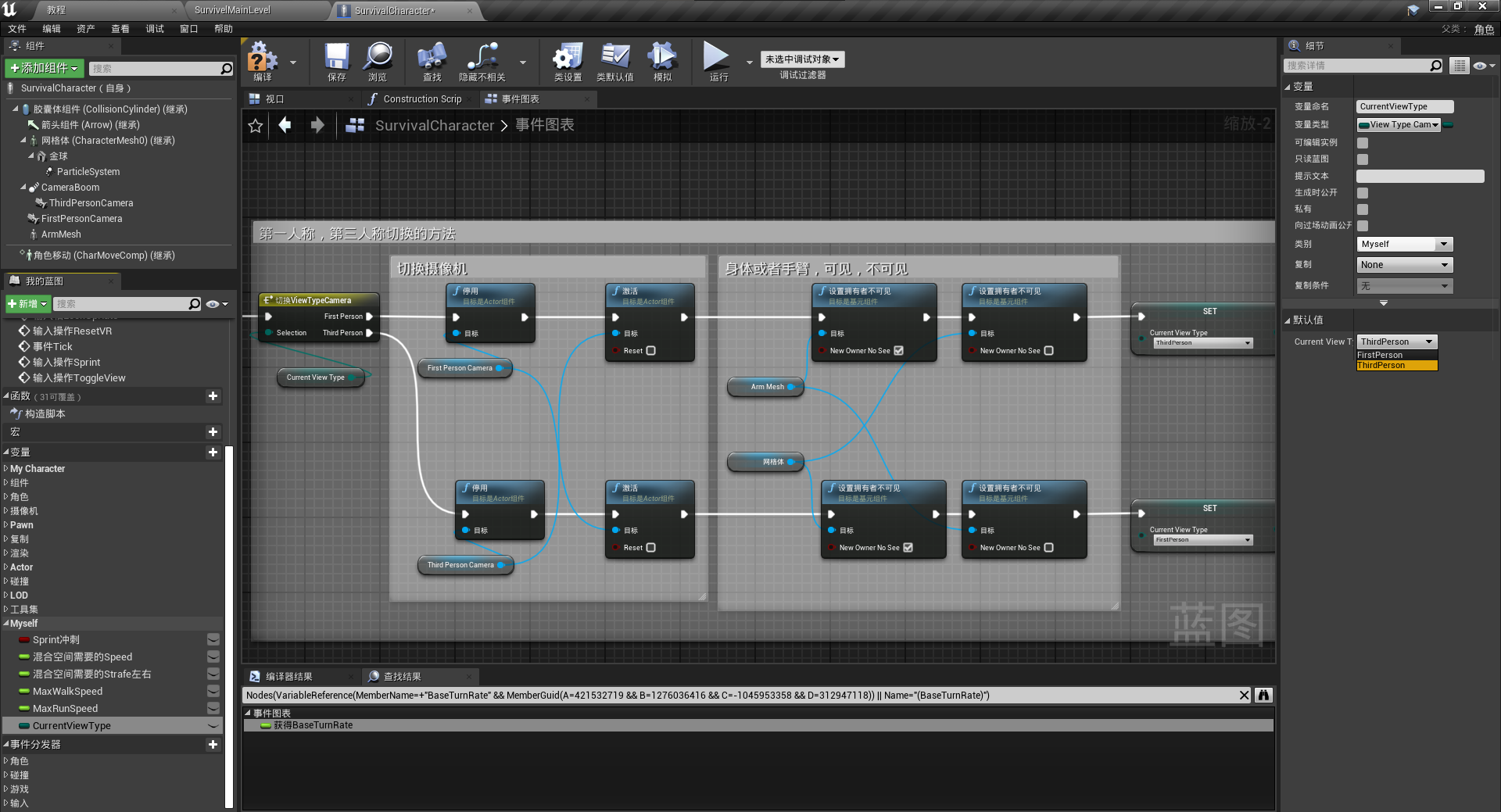Add a new event dispatcher plus icon
Viewport: 1501px width, 812px height.
(x=213, y=745)
